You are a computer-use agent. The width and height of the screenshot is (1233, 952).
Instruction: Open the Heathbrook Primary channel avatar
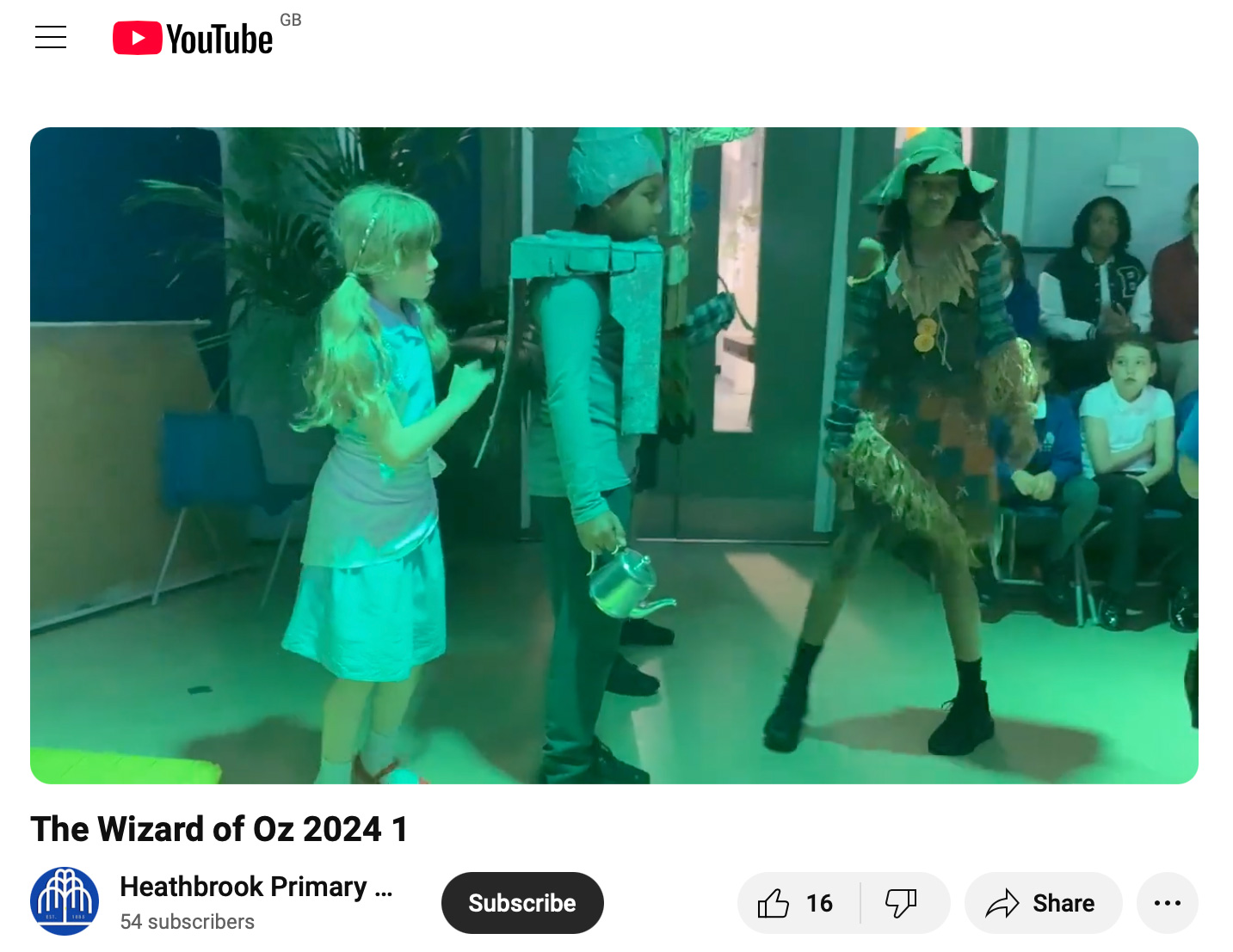click(65, 901)
